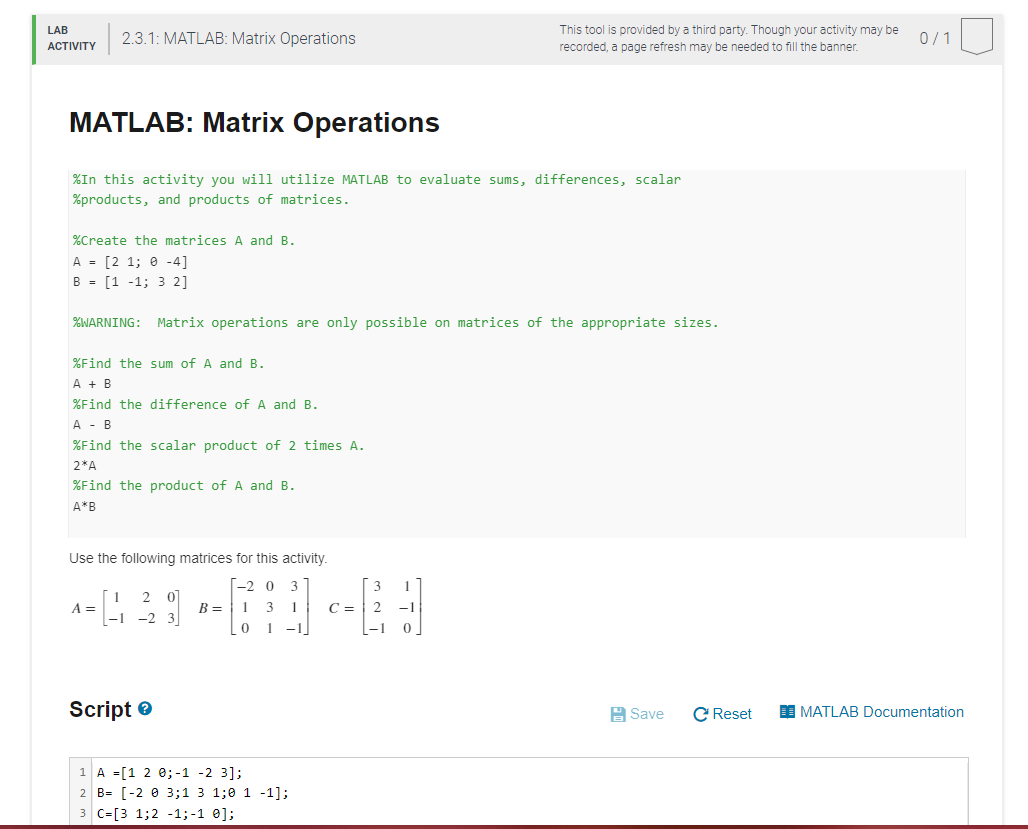The height and width of the screenshot is (829, 1028).
Task: Click the Reset circular arrow icon
Action: 700,714
